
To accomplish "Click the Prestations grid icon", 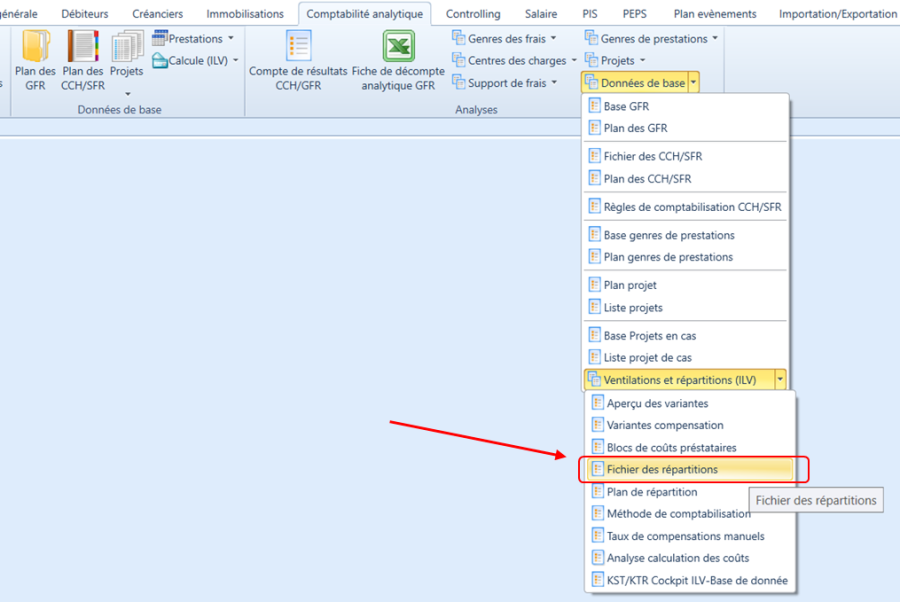I will [161, 38].
